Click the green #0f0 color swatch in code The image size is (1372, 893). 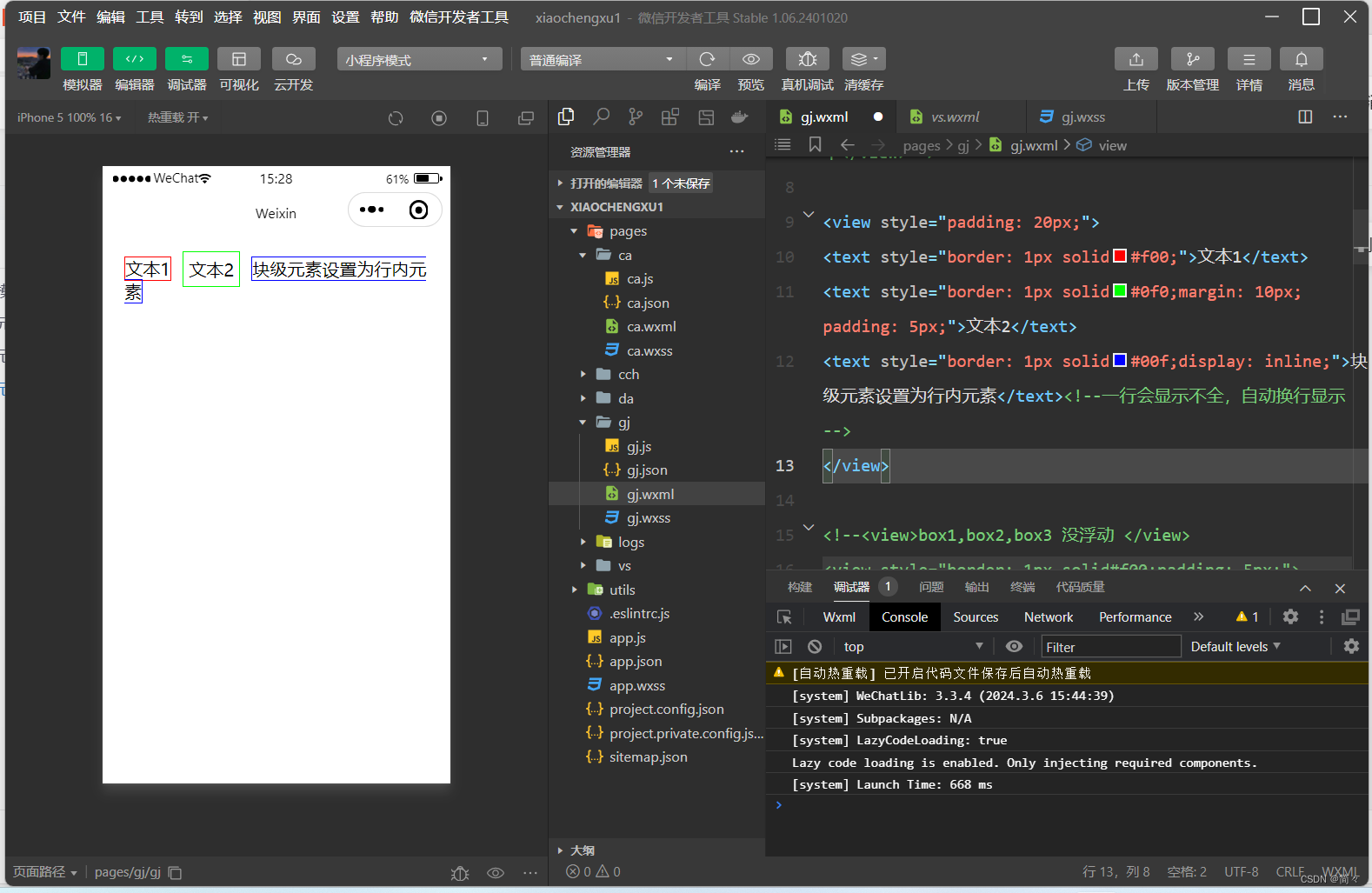click(x=1120, y=290)
